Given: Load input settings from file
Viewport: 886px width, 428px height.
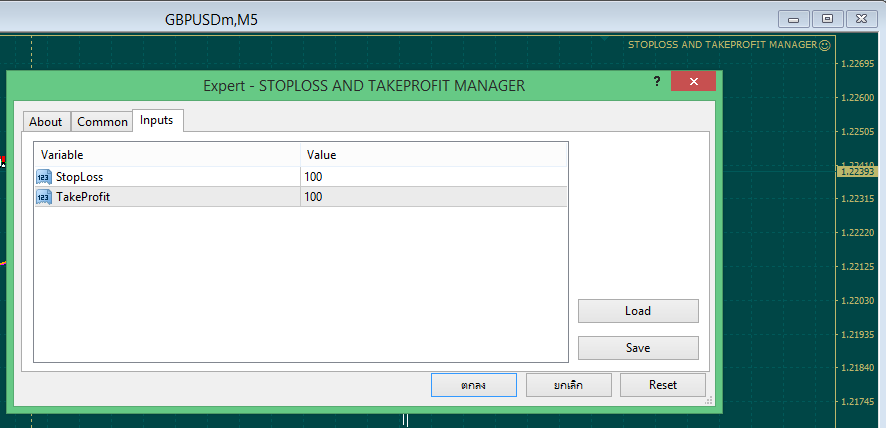Looking at the screenshot, I should [x=638, y=311].
